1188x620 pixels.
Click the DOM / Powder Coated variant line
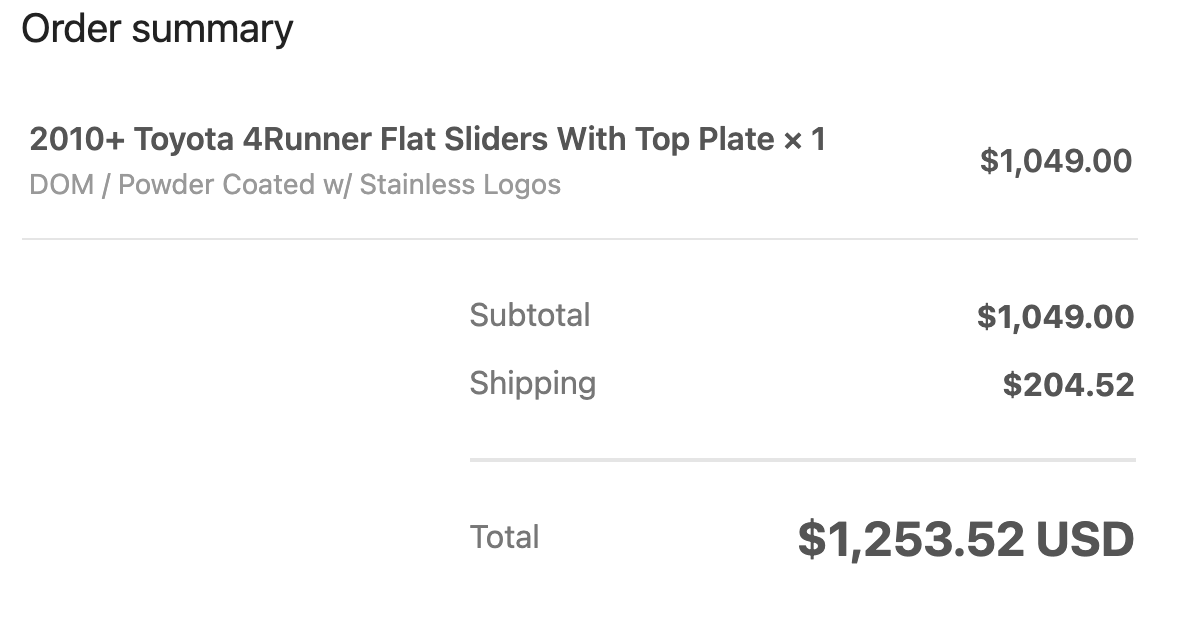[295, 184]
